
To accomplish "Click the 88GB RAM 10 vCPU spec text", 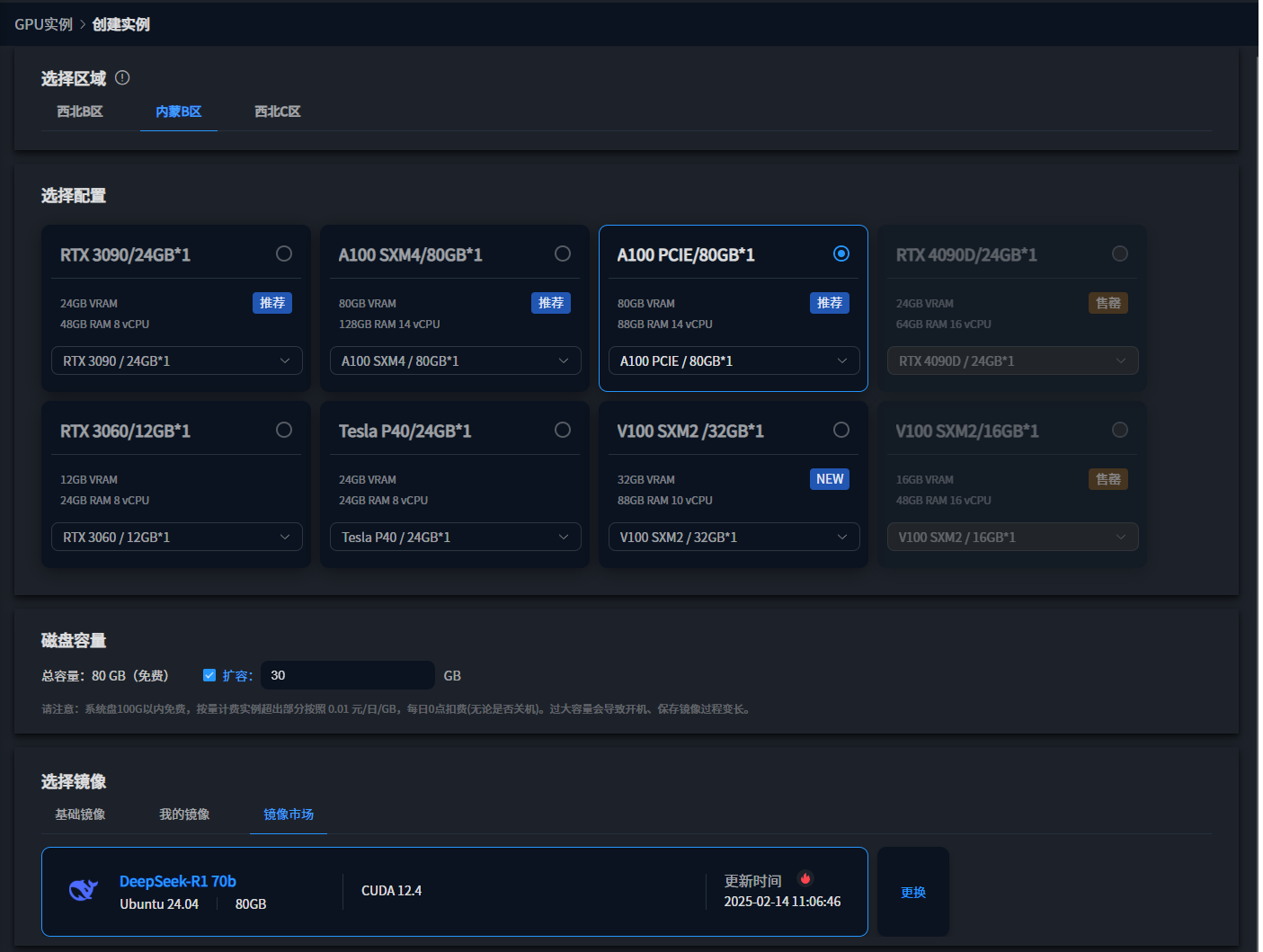I will [x=665, y=500].
